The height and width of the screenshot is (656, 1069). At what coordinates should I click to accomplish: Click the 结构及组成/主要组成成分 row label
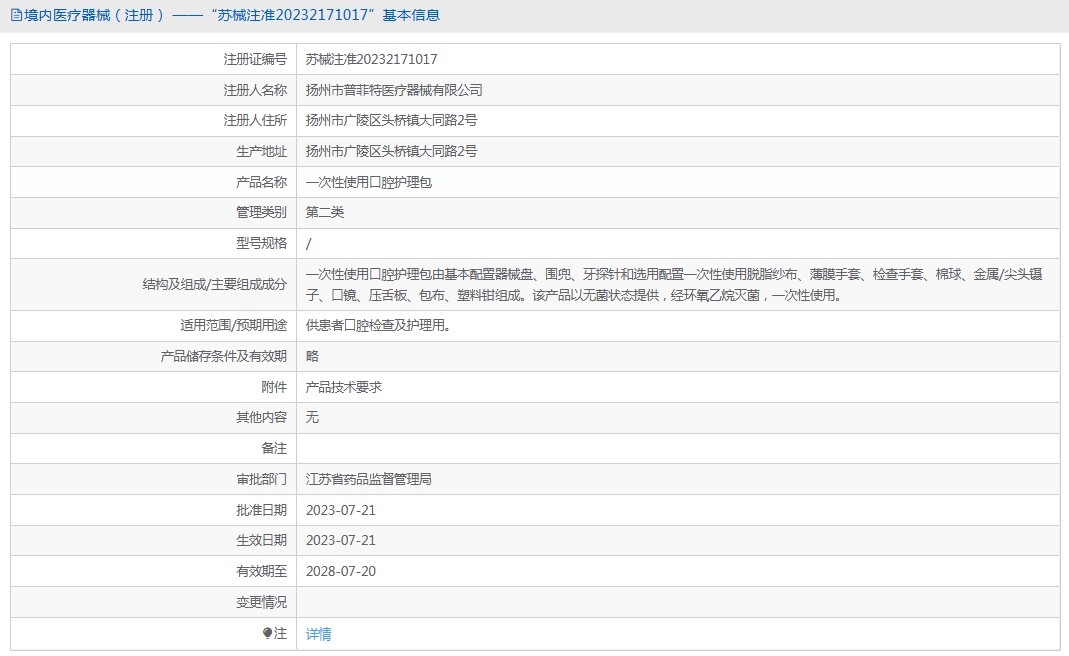214,284
